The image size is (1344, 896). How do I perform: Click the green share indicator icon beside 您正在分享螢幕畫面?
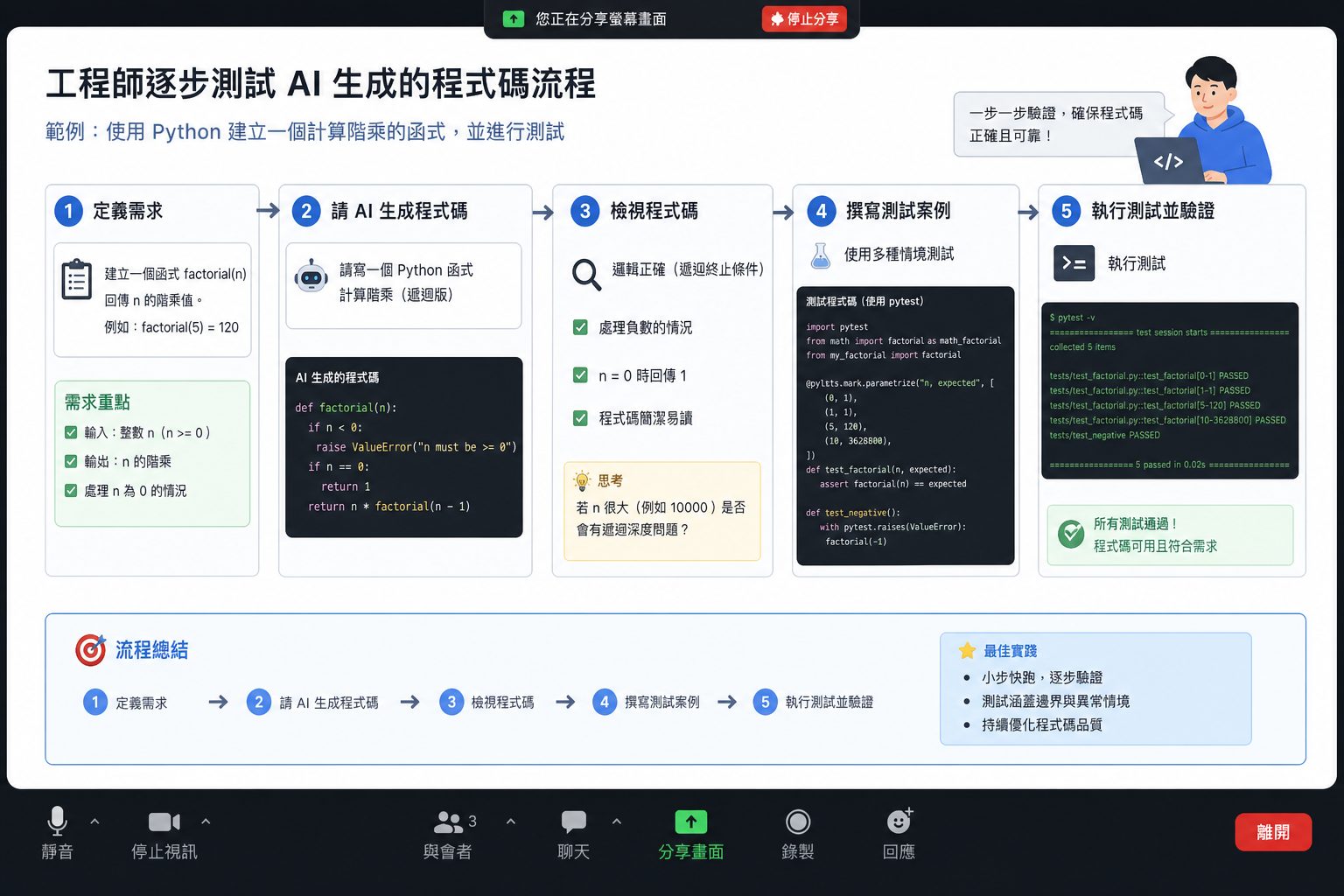coord(514,18)
